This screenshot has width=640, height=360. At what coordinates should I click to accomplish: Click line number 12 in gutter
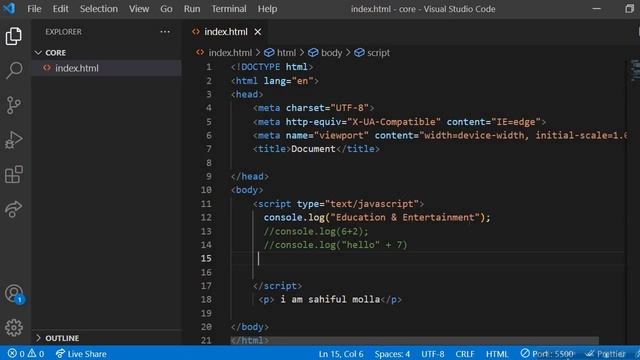pos(206,217)
